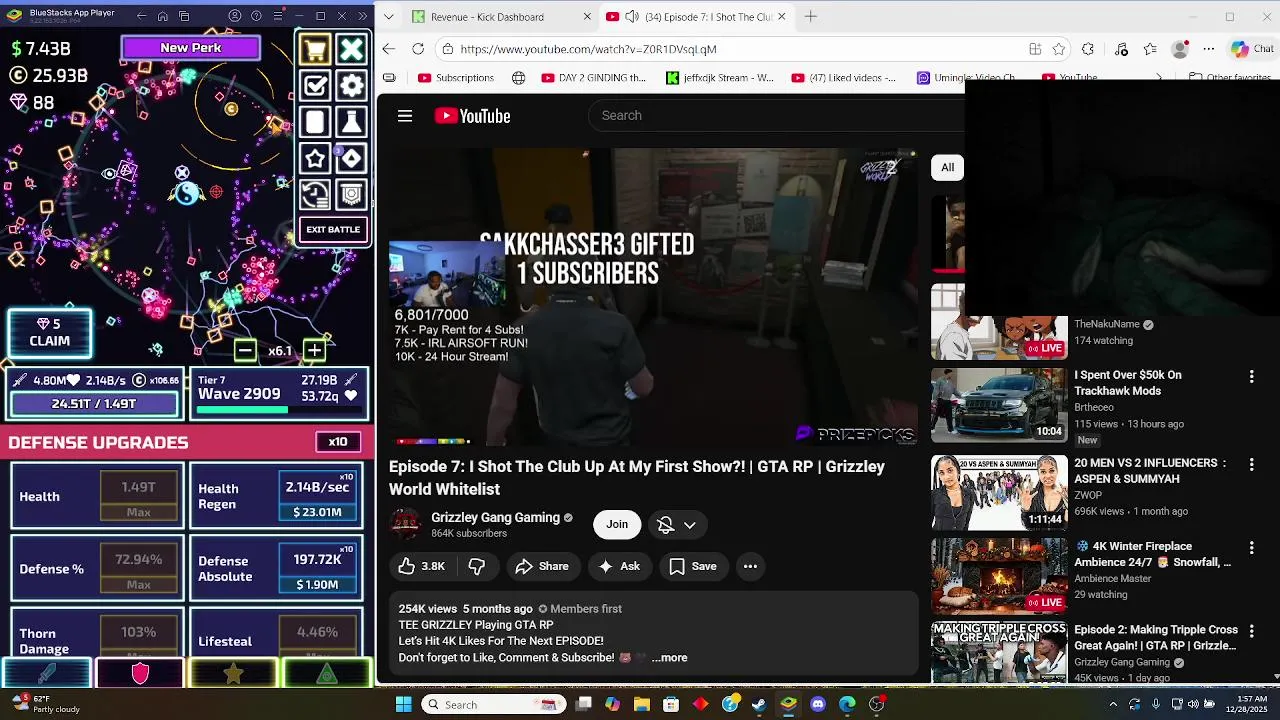1280x720 pixels.
Task: Open options for 4K Winter Fireplace video
Action: (1251, 548)
